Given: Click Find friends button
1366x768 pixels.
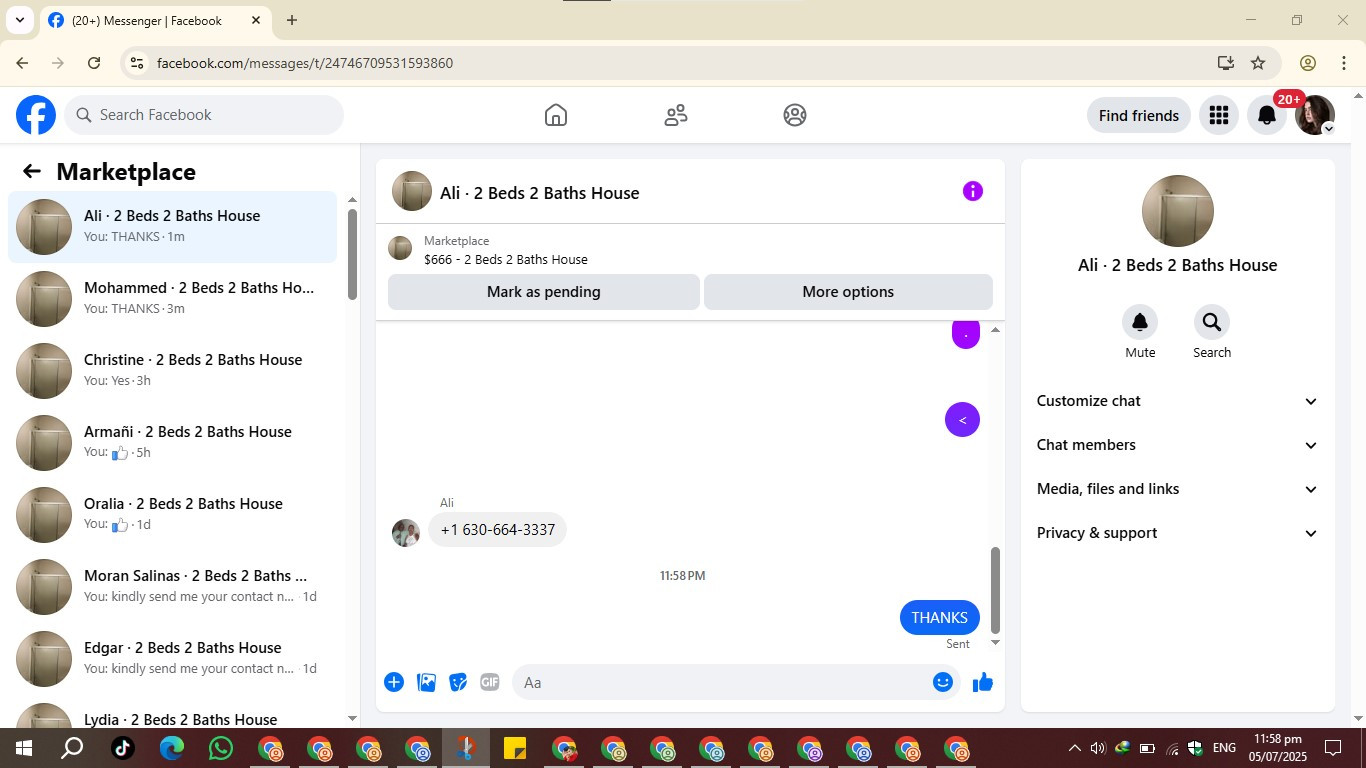Looking at the screenshot, I should (x=1139, y=115).
